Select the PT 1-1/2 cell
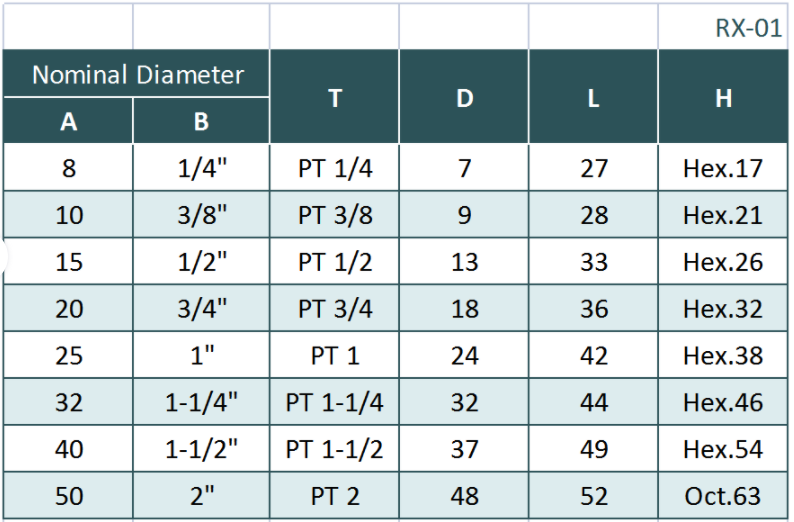The image size is (794, 522). click(335, 449)
